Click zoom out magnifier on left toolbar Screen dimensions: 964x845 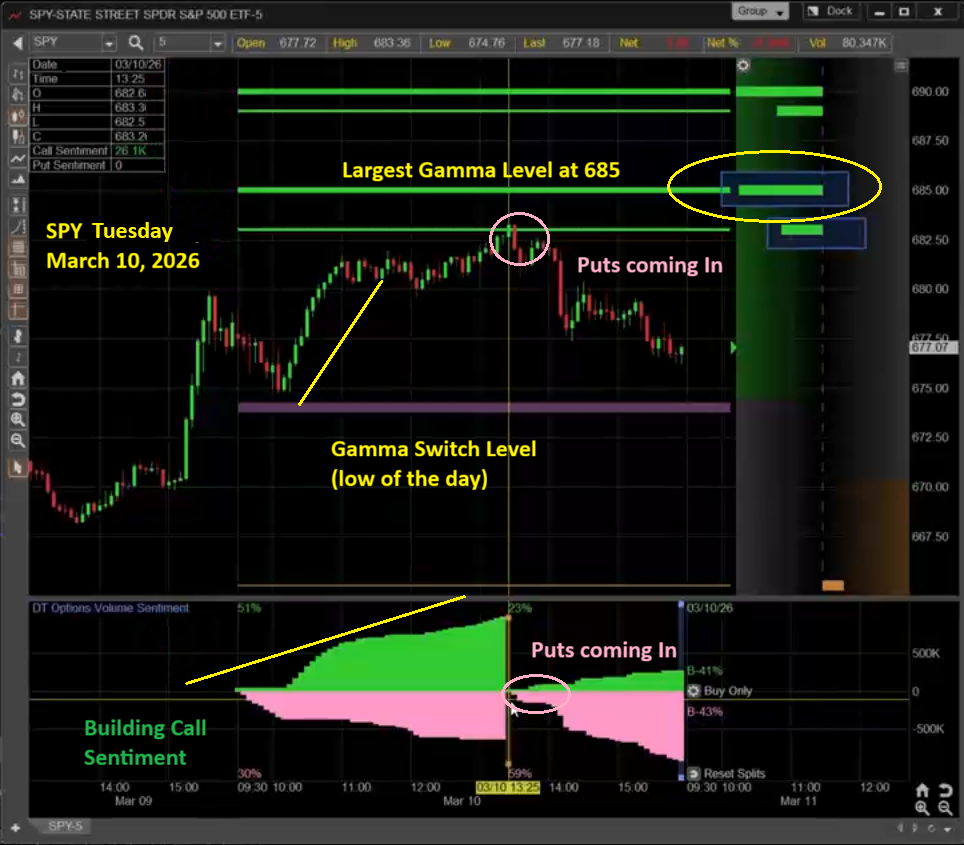[17, 441]
